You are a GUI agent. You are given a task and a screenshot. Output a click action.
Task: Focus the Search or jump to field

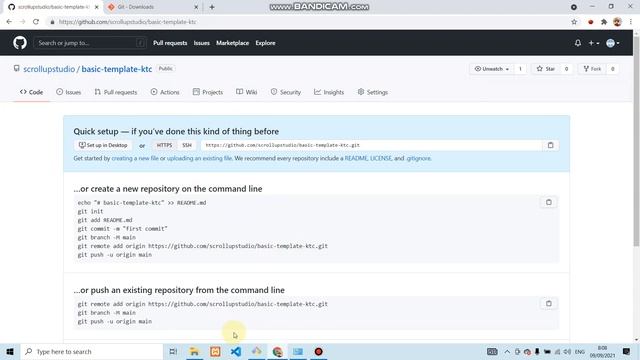(x=90, y=43)
